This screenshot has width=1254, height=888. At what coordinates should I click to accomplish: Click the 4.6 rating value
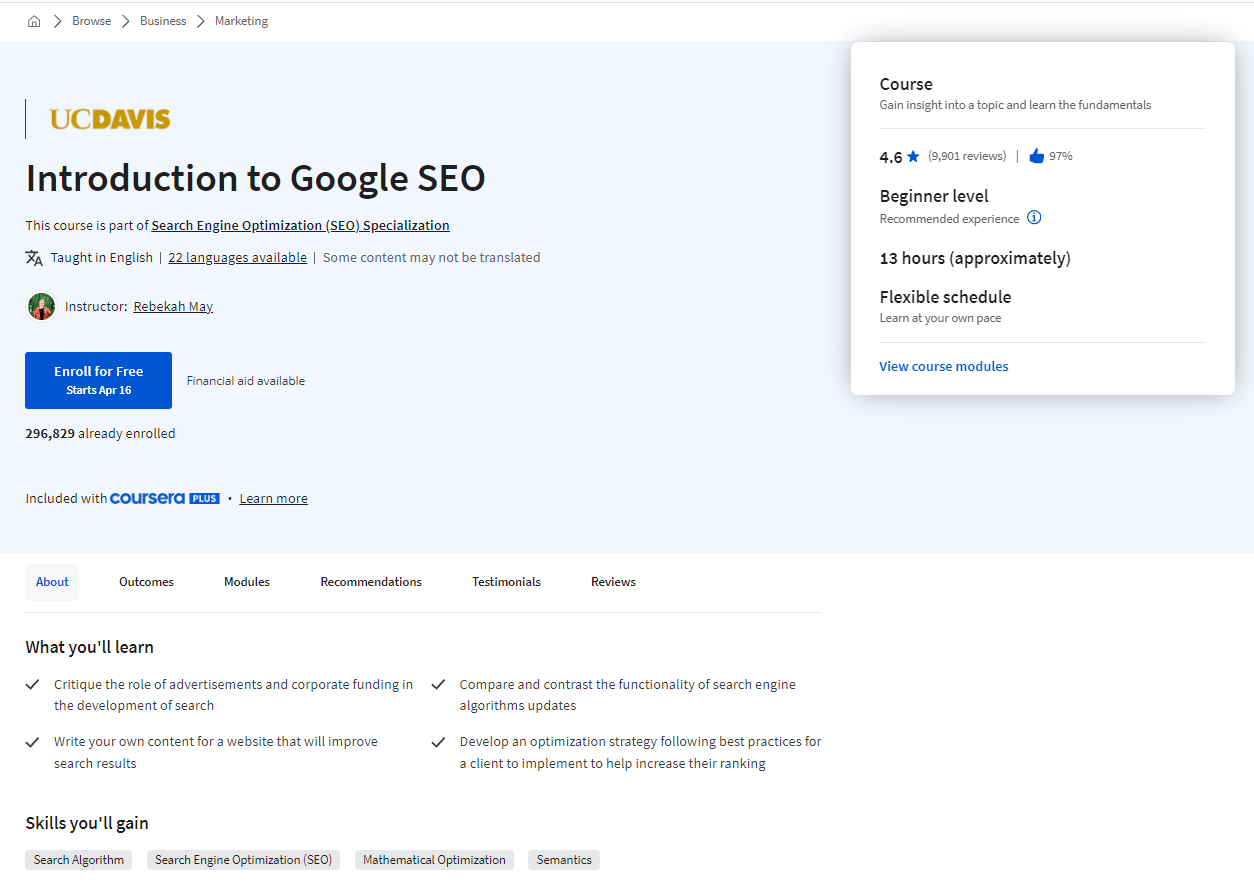pos(891,157)
